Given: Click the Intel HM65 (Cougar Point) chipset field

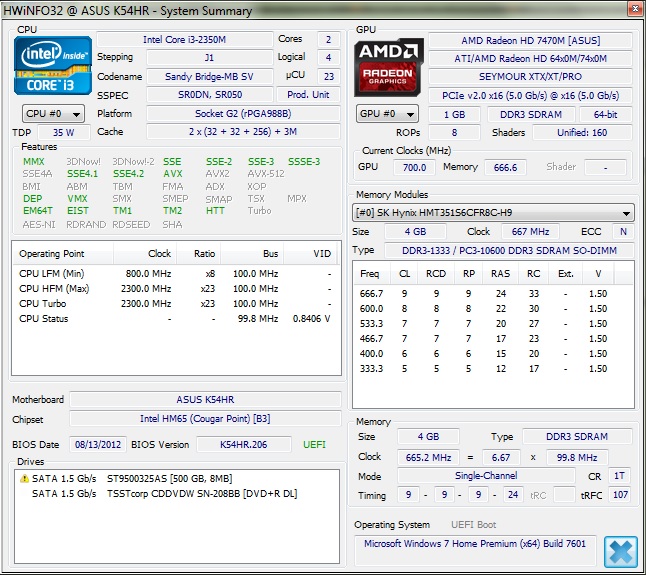Looking at the screenshot, I should [205, 418].
